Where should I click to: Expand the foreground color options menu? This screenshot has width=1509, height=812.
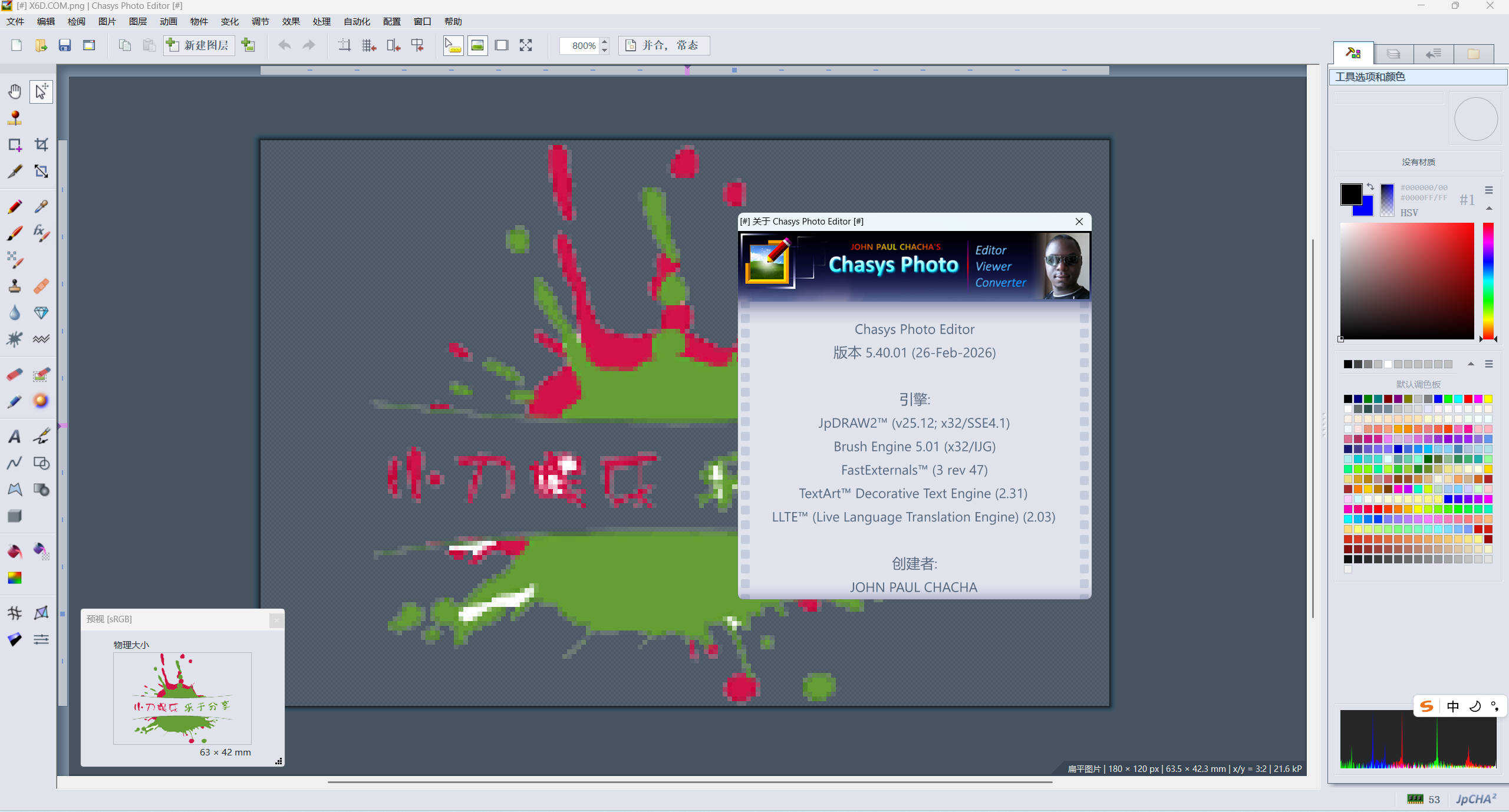(1490, 190)
